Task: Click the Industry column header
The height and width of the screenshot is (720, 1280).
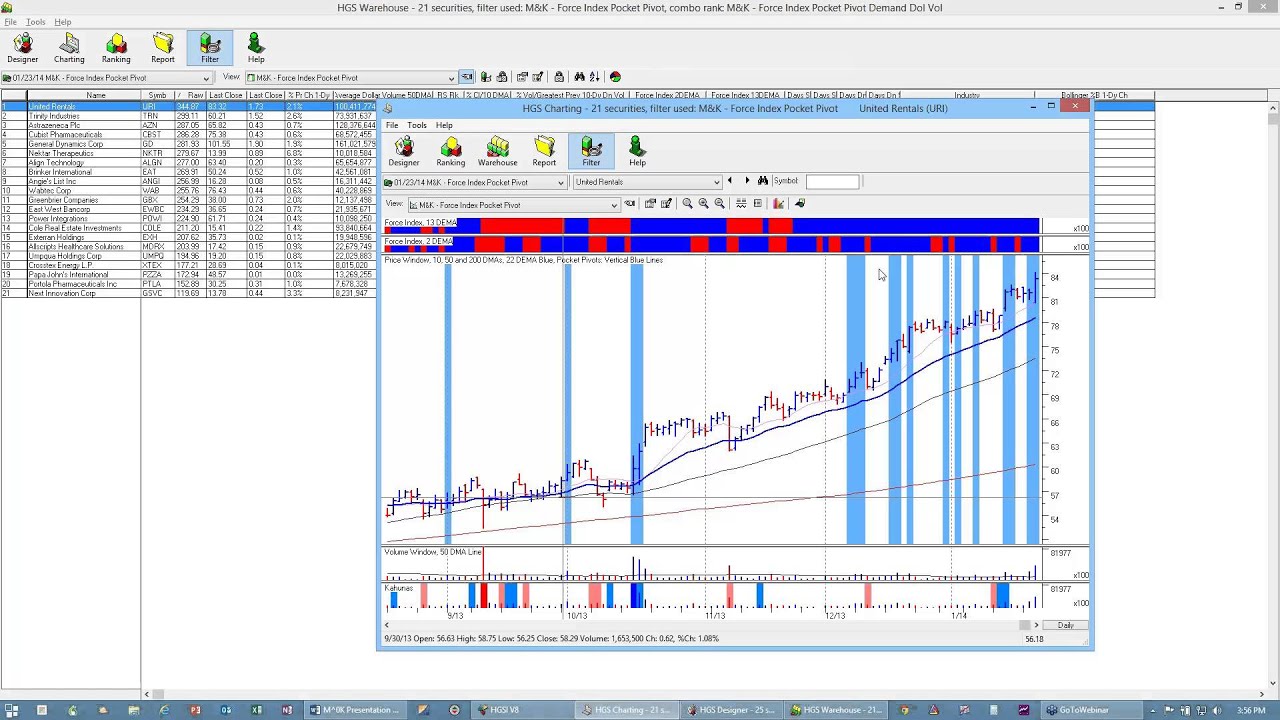Action: (966, 96)
